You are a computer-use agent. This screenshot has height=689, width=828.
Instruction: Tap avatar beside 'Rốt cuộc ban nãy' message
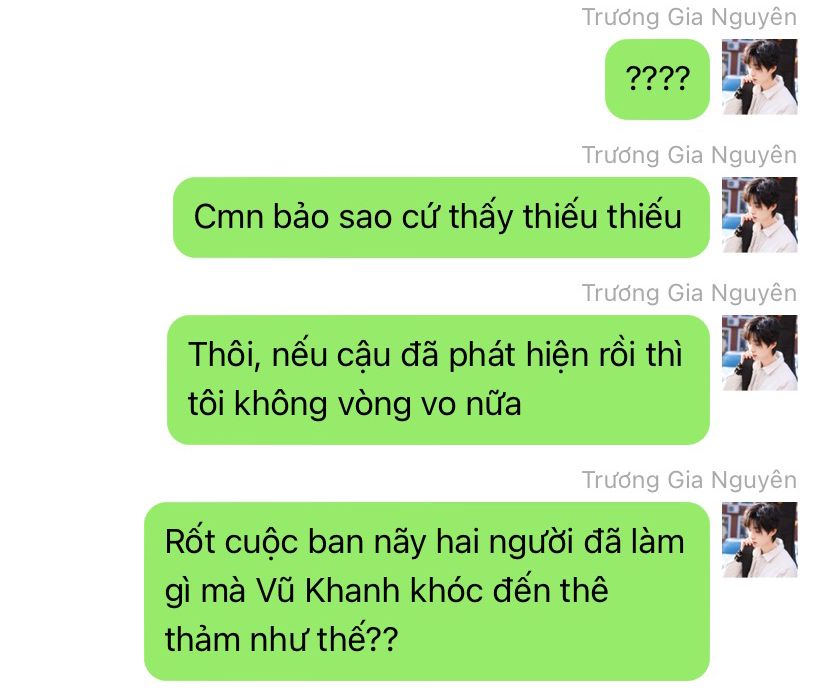[759, 540]
